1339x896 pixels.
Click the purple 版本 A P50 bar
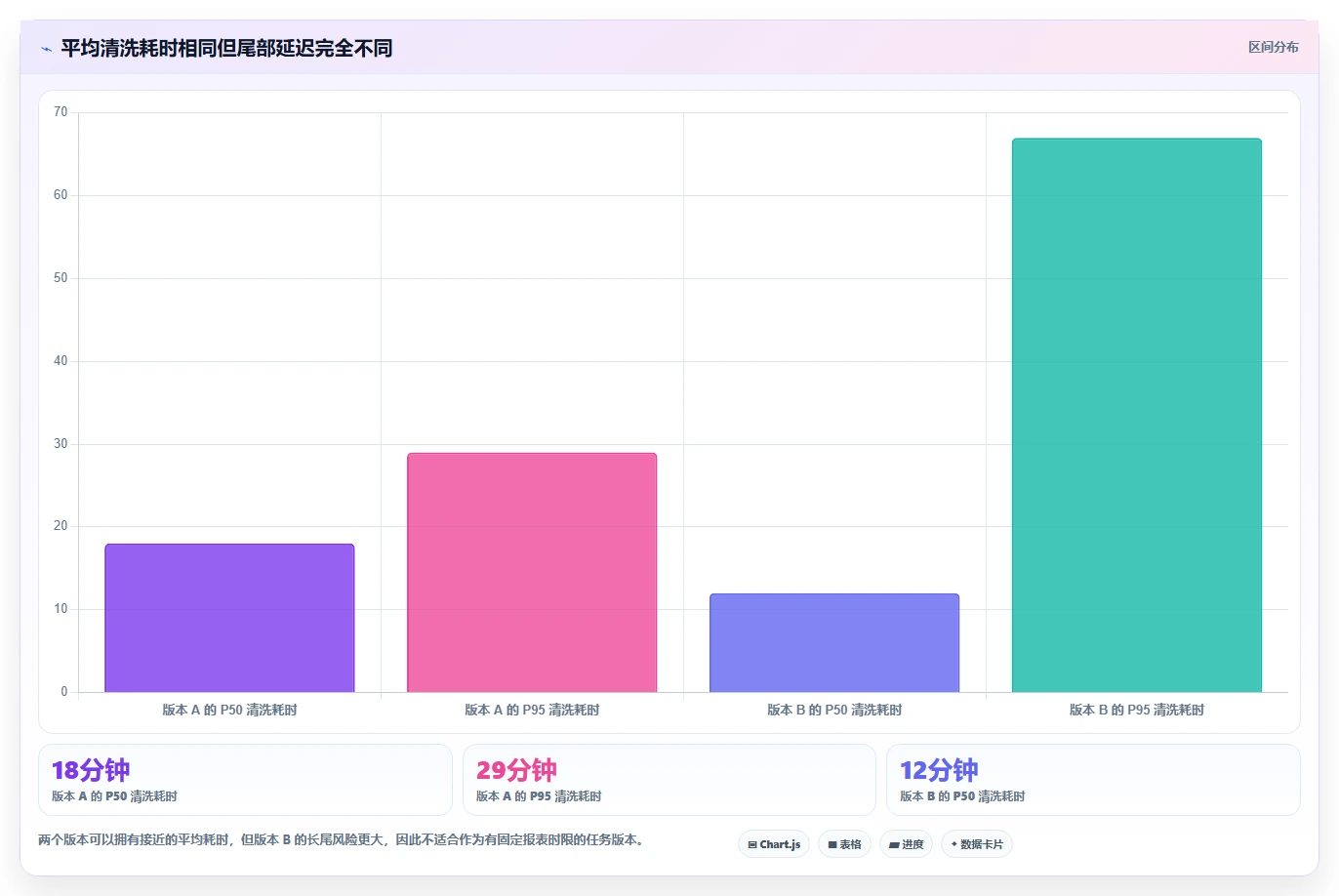coord(229,618)
